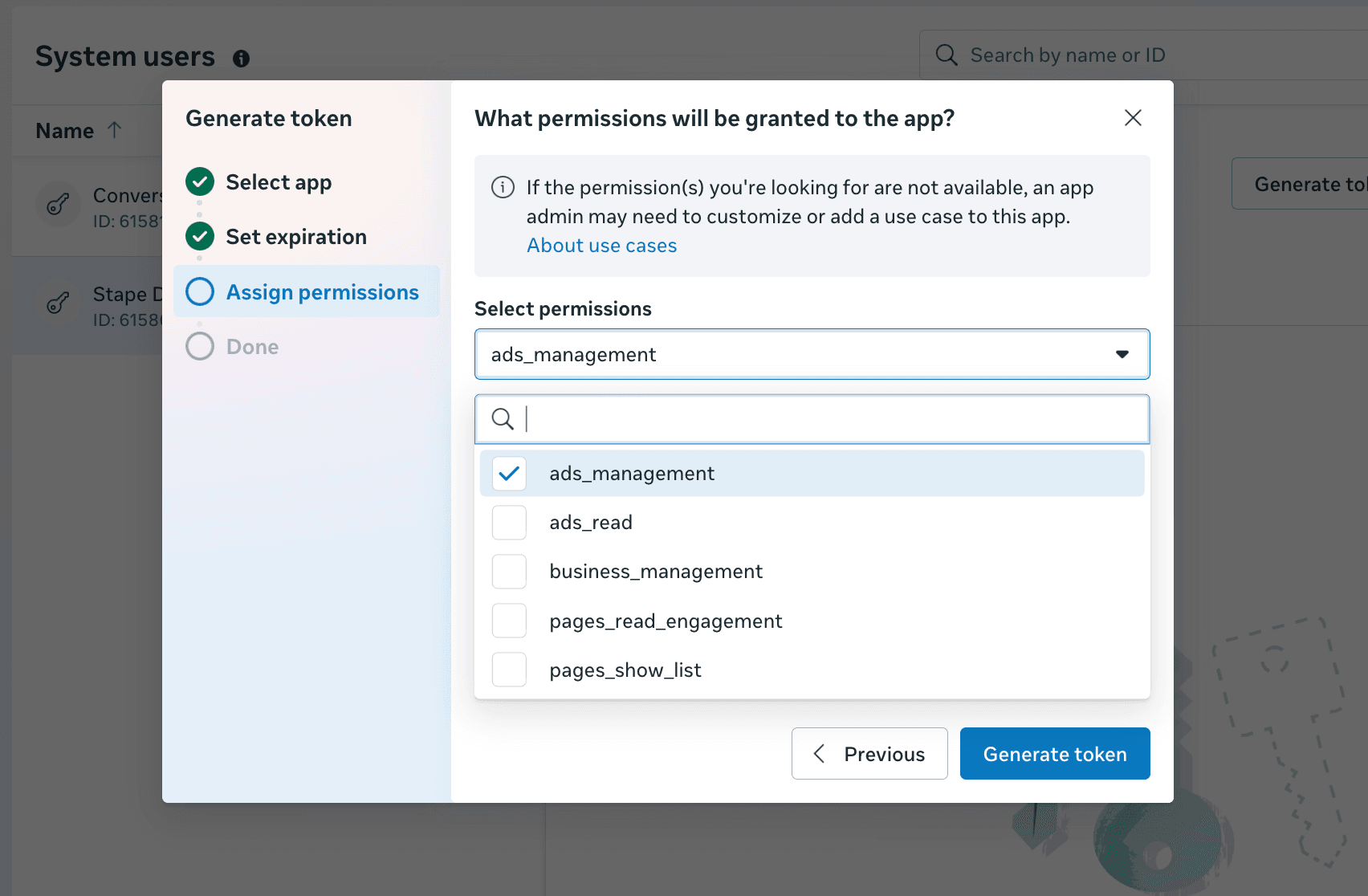Image resolution: width=1368 pixels, height=896 pixels.
Task: Check the business_management permission
Action: tap(508, 571)
